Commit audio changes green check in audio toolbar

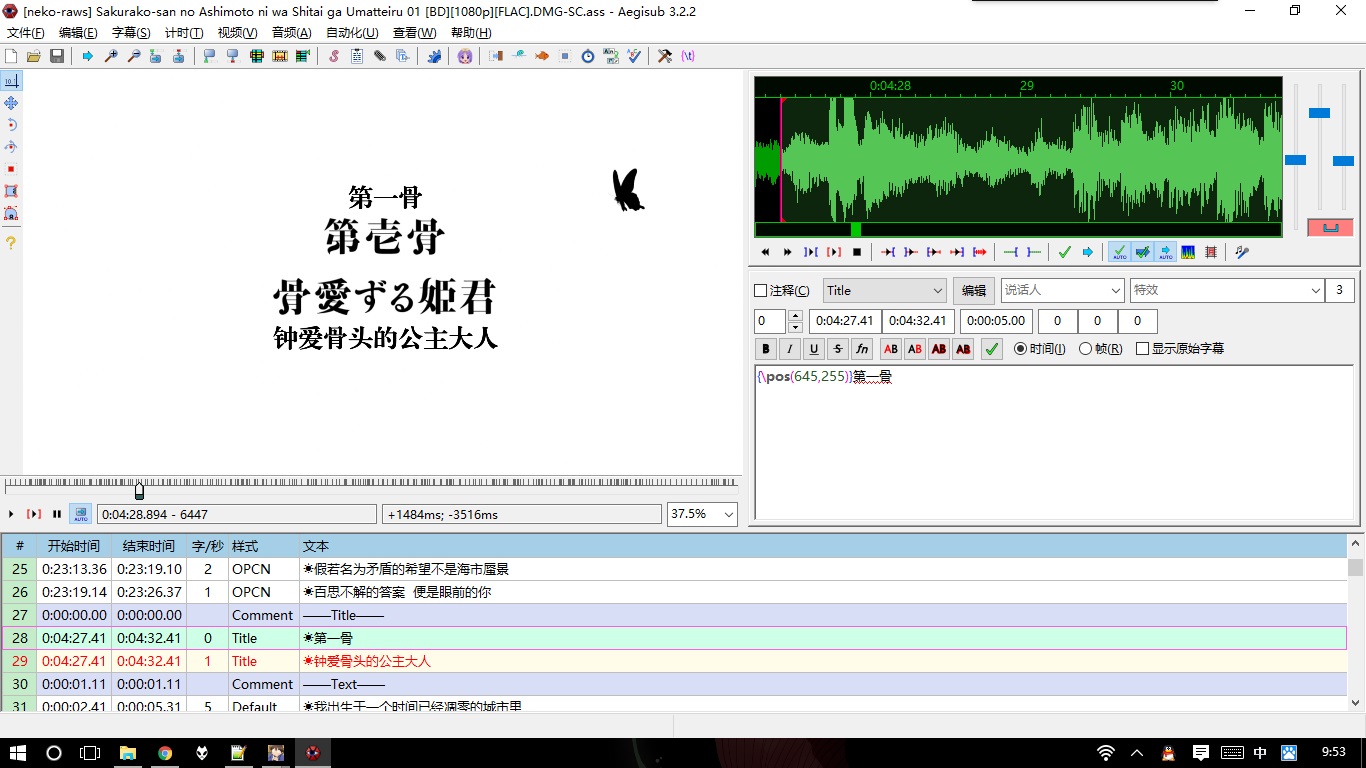click(1065, 252)
